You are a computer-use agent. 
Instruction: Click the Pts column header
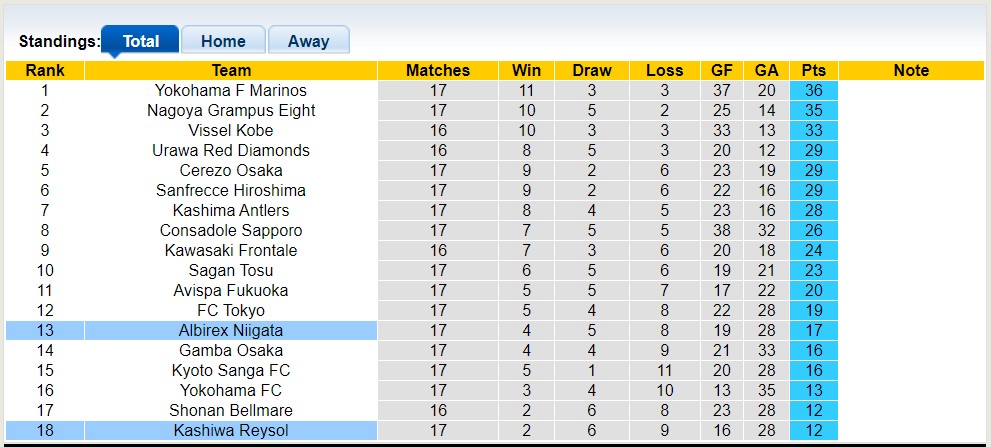814,70
